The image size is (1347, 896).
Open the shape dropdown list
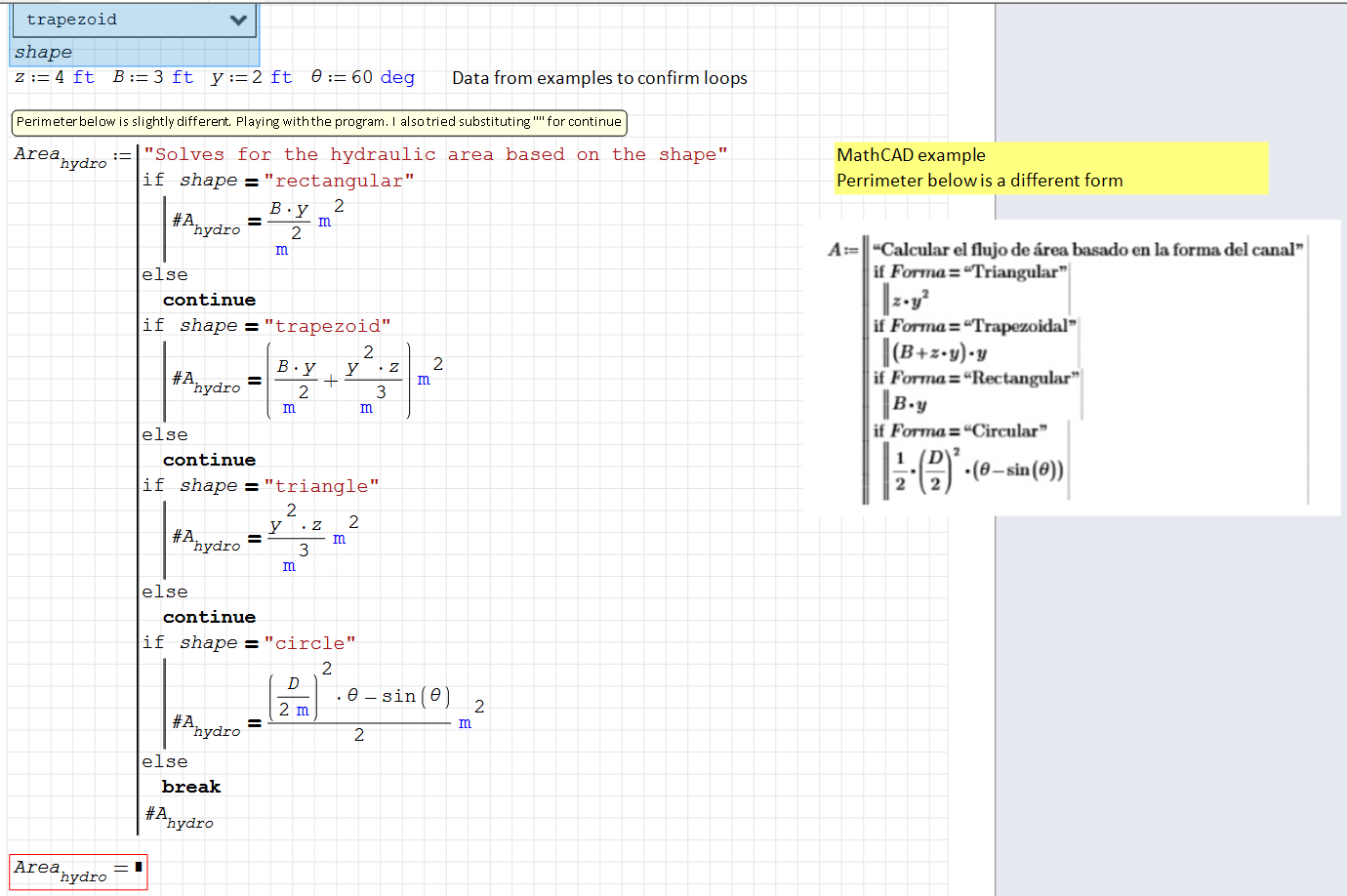coord(134,20)
